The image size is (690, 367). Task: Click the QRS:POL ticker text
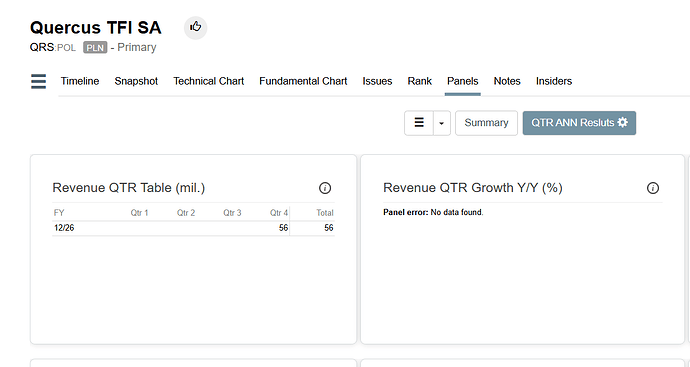(53, 48)
